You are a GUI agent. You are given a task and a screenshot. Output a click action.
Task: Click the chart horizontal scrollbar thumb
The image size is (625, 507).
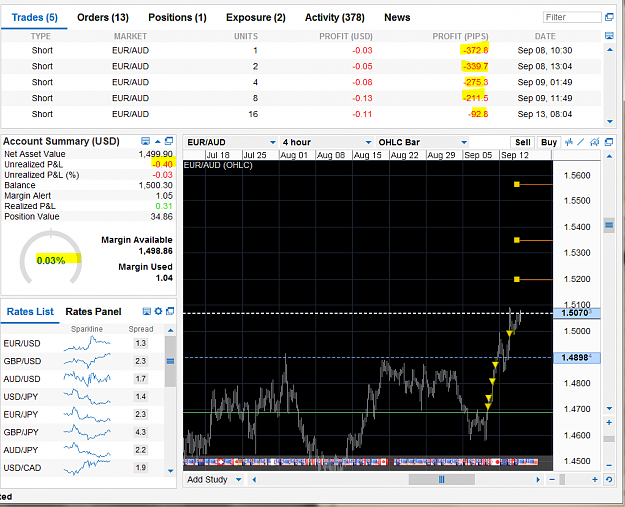click(x=442, y=479)
